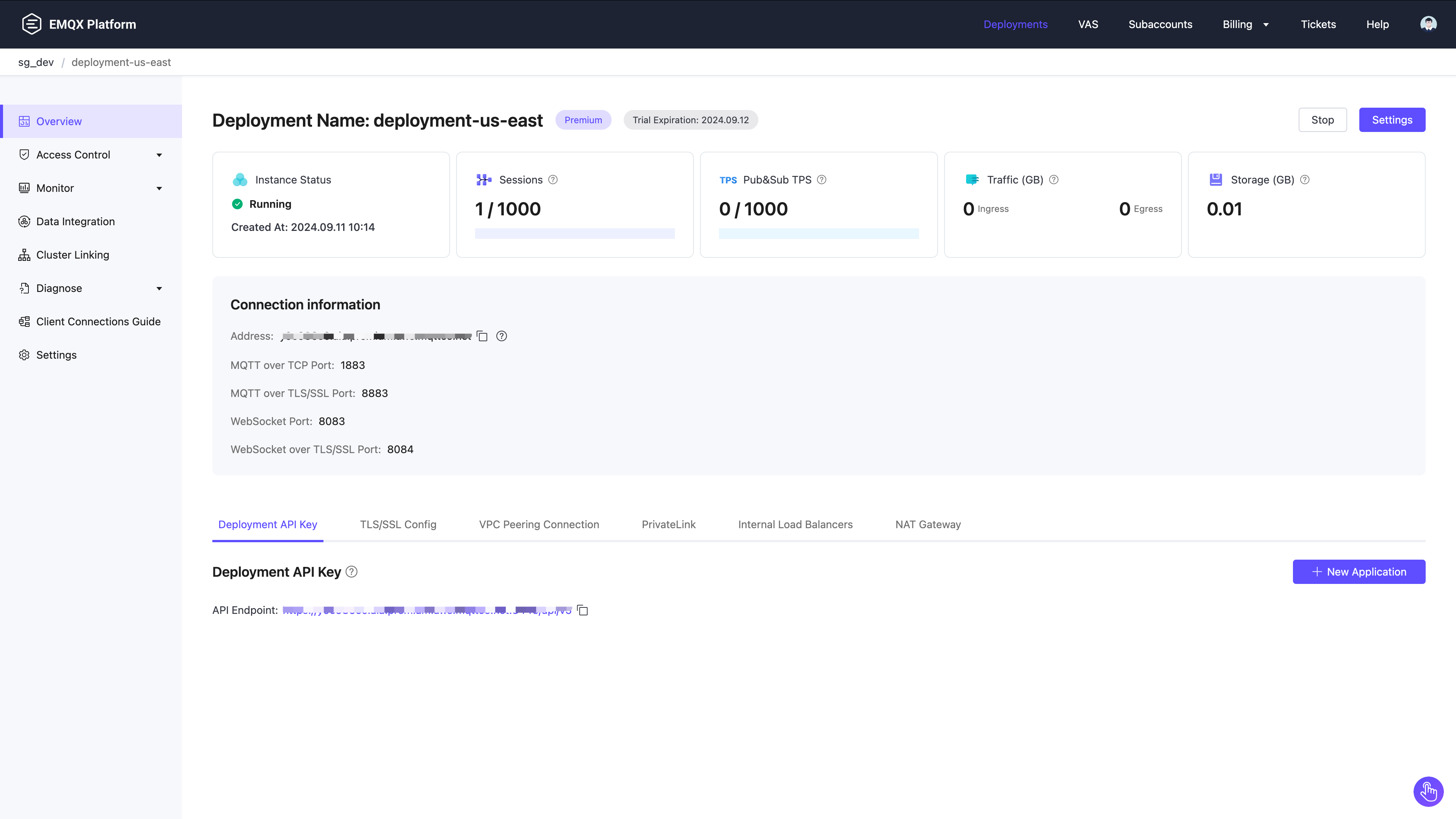Expand the Access Control submenu arrow
1456x819 pixels.
pyautogui.click(x=159, y=155)
